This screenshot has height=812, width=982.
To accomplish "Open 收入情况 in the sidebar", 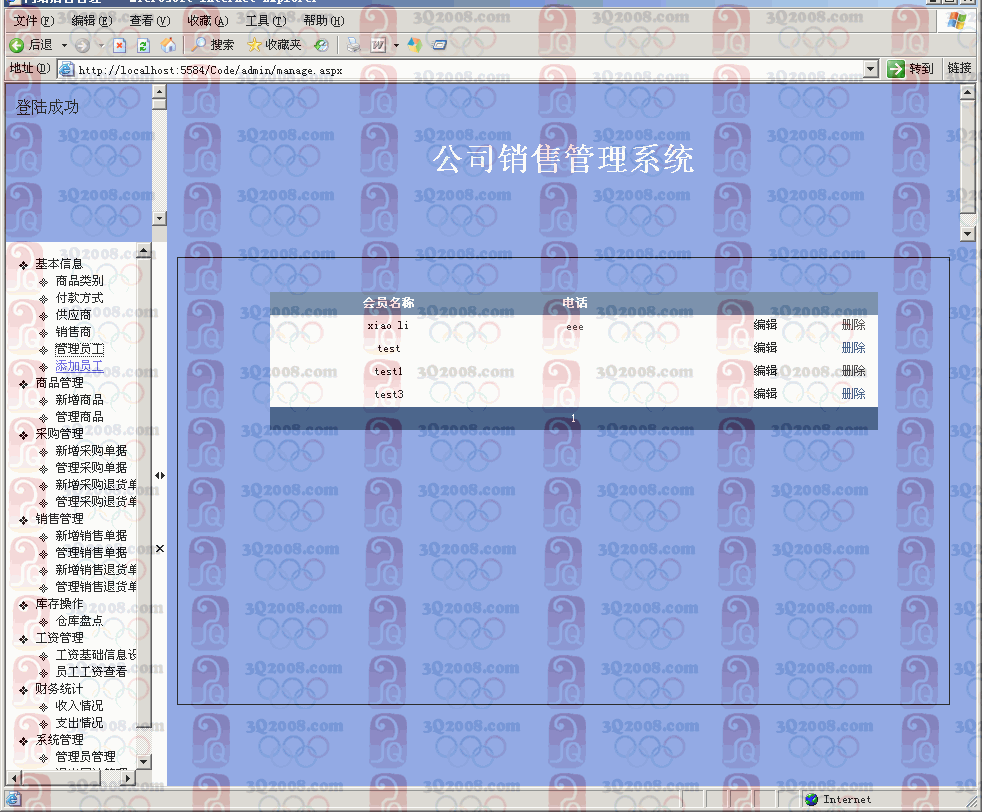I will pos(79,706).
